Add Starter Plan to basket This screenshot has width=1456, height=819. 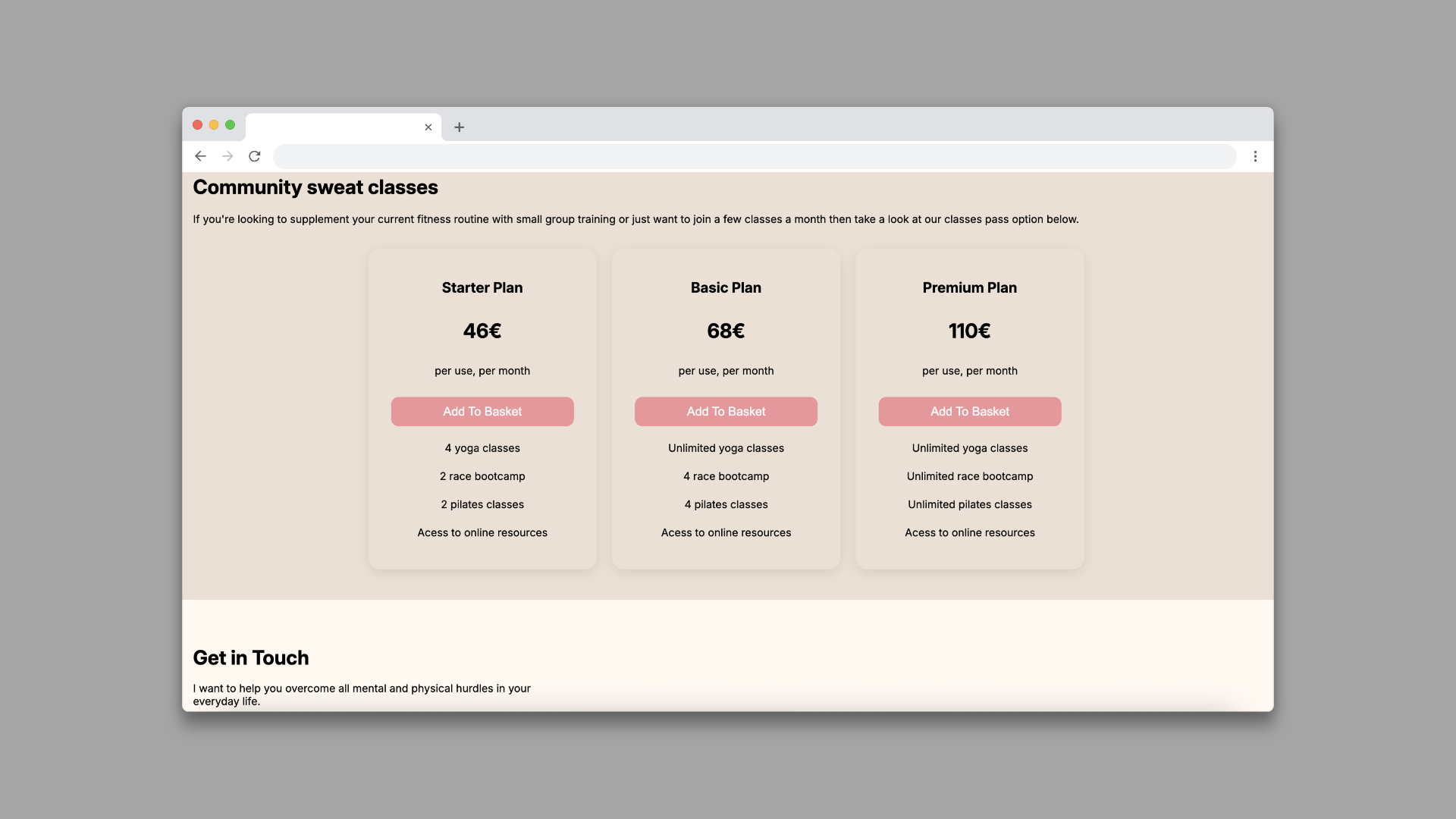[482, 412]
